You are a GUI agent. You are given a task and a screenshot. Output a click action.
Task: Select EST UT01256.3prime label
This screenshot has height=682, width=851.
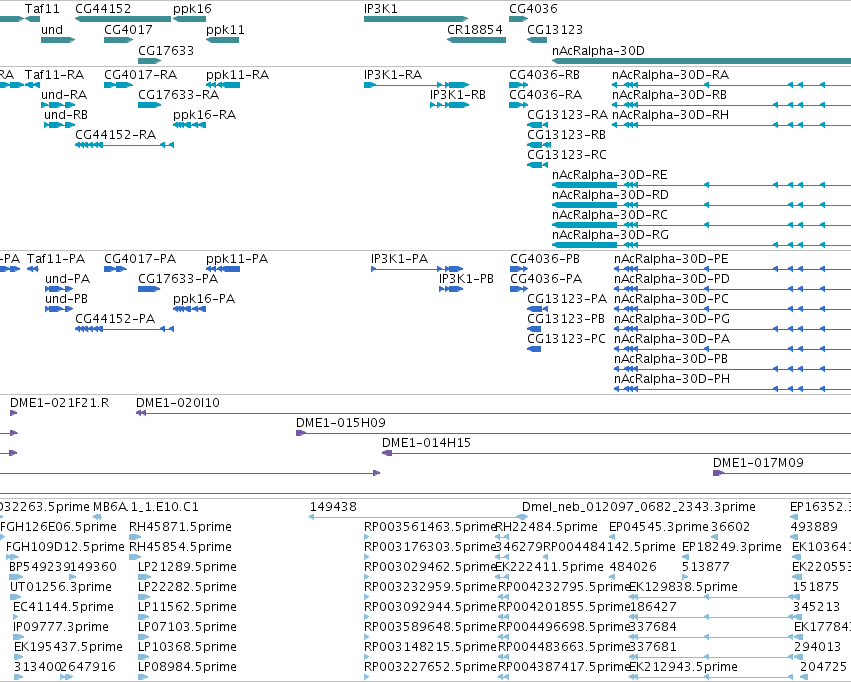coord(61,587)
